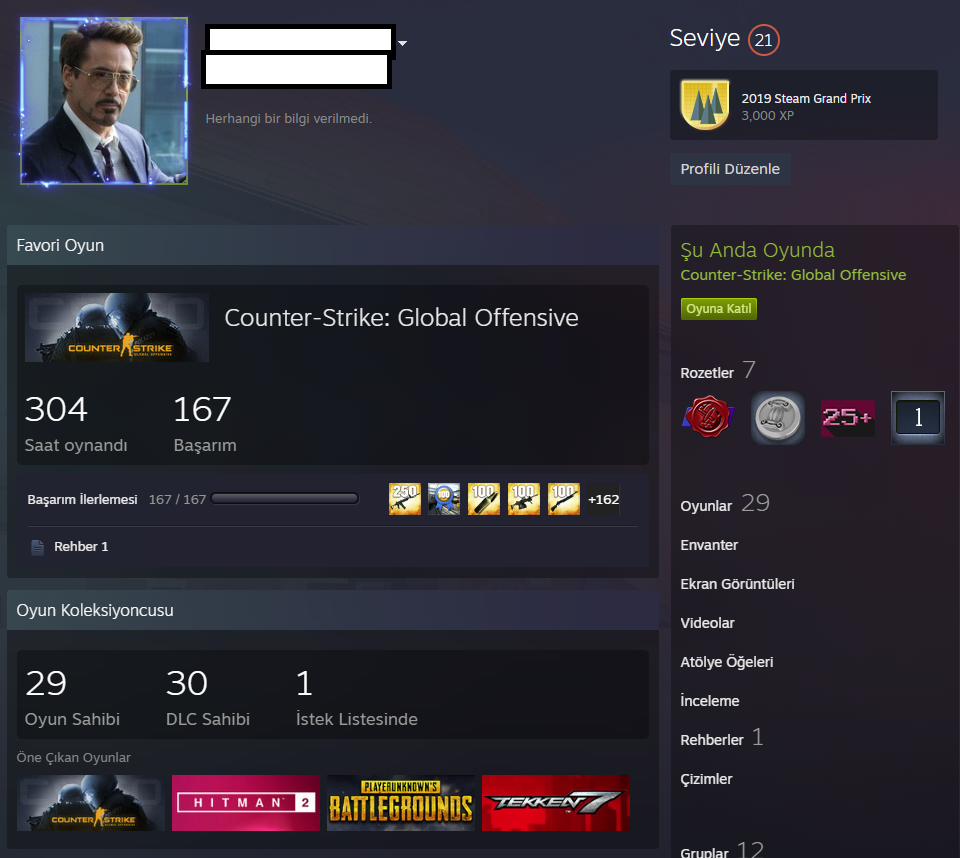This screenshot has width=960, height=858.
Task: Click the Oyuna Katıl button
Action: coord(718,309)
